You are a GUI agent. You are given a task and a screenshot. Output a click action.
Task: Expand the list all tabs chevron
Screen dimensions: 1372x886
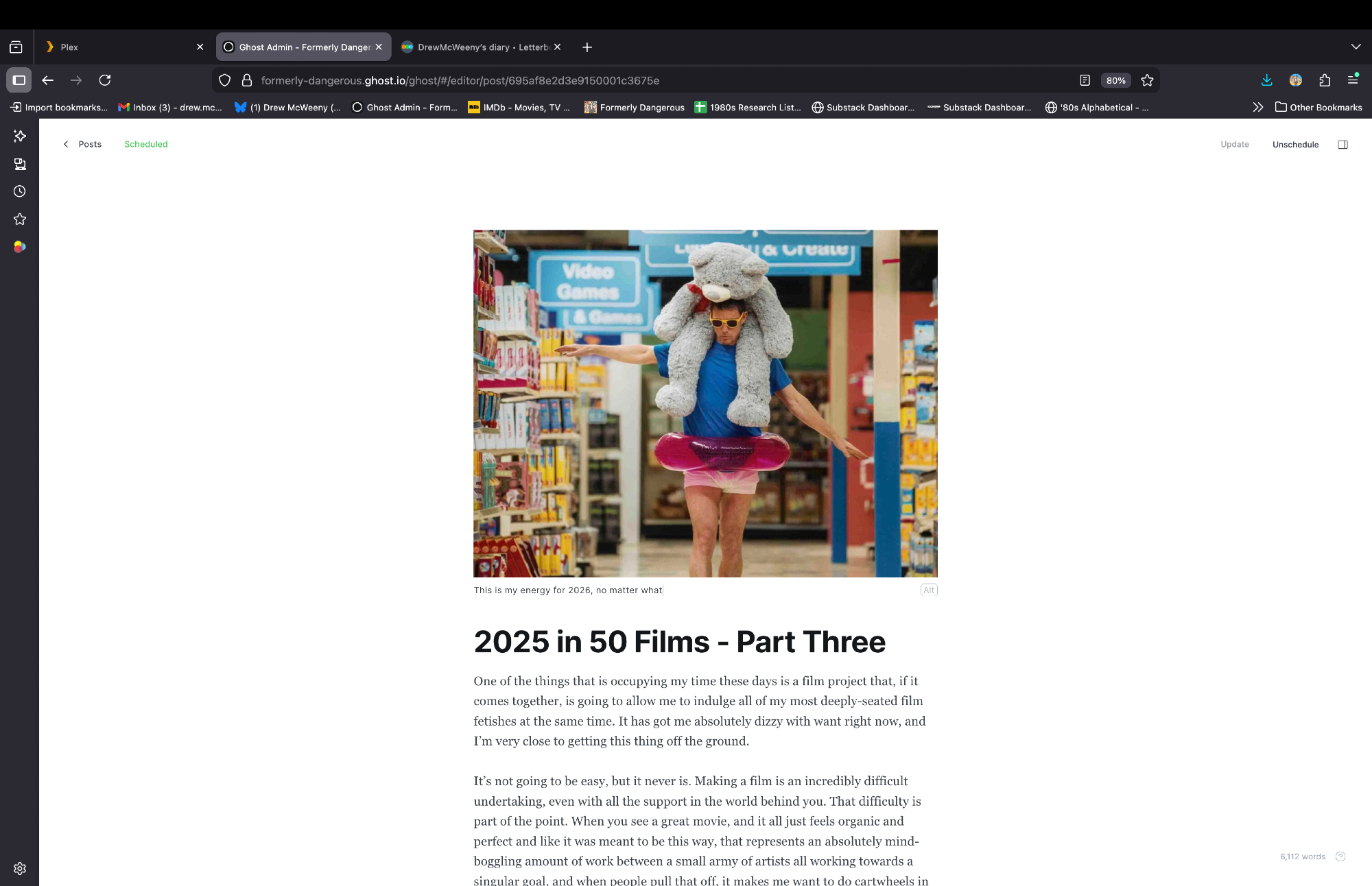coord(1356,47)
